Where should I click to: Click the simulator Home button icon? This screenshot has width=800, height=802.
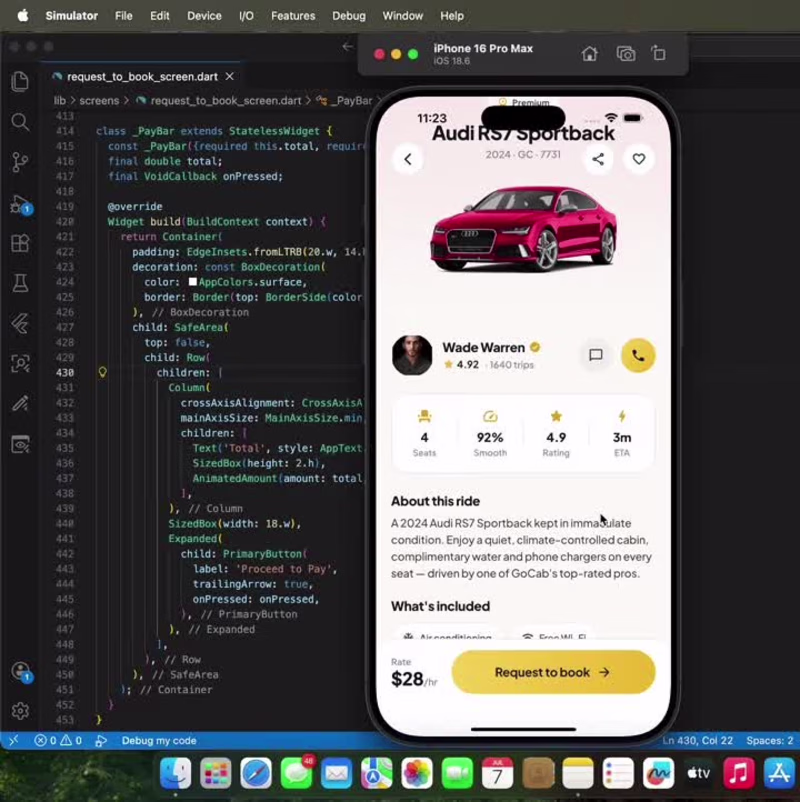(589, 54)
